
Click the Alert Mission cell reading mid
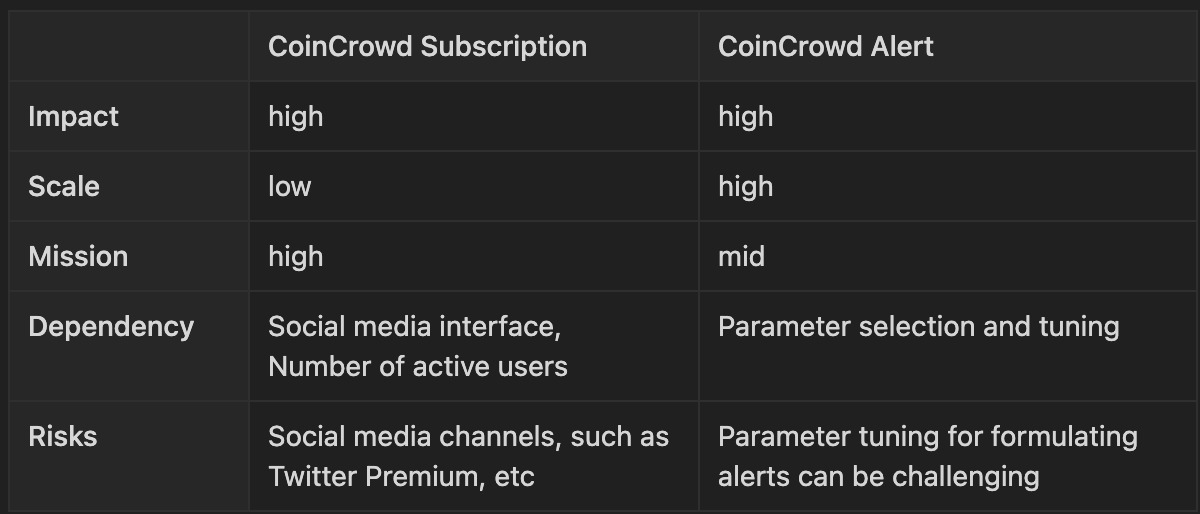coord(741,257)
